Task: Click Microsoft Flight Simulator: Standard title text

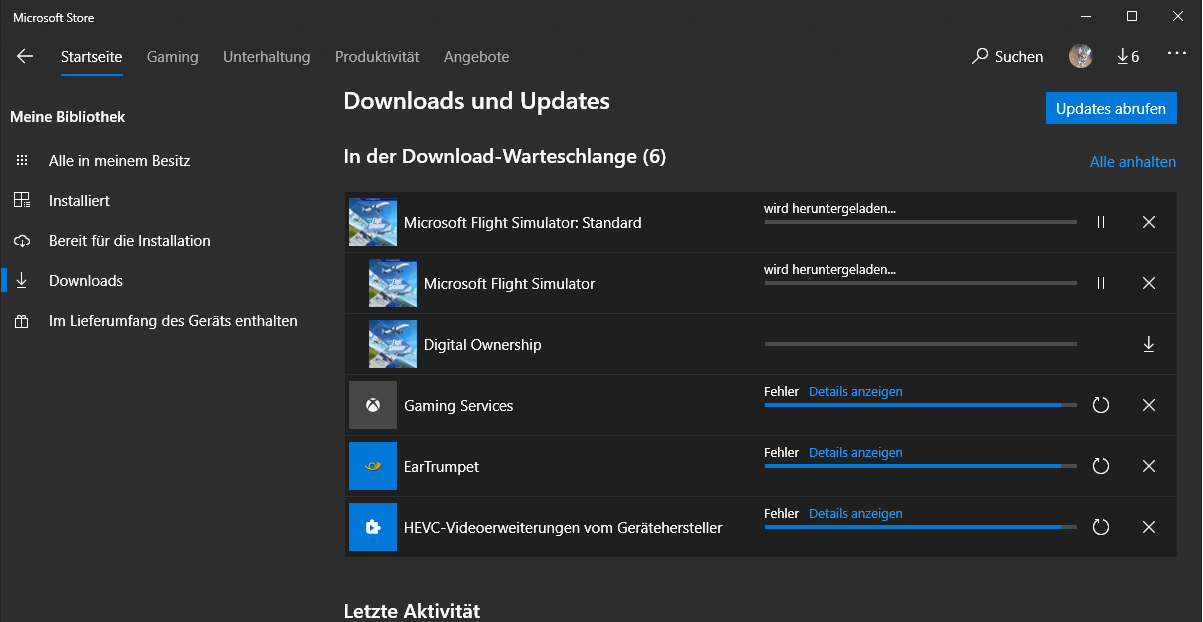Action: coord(523,222)
